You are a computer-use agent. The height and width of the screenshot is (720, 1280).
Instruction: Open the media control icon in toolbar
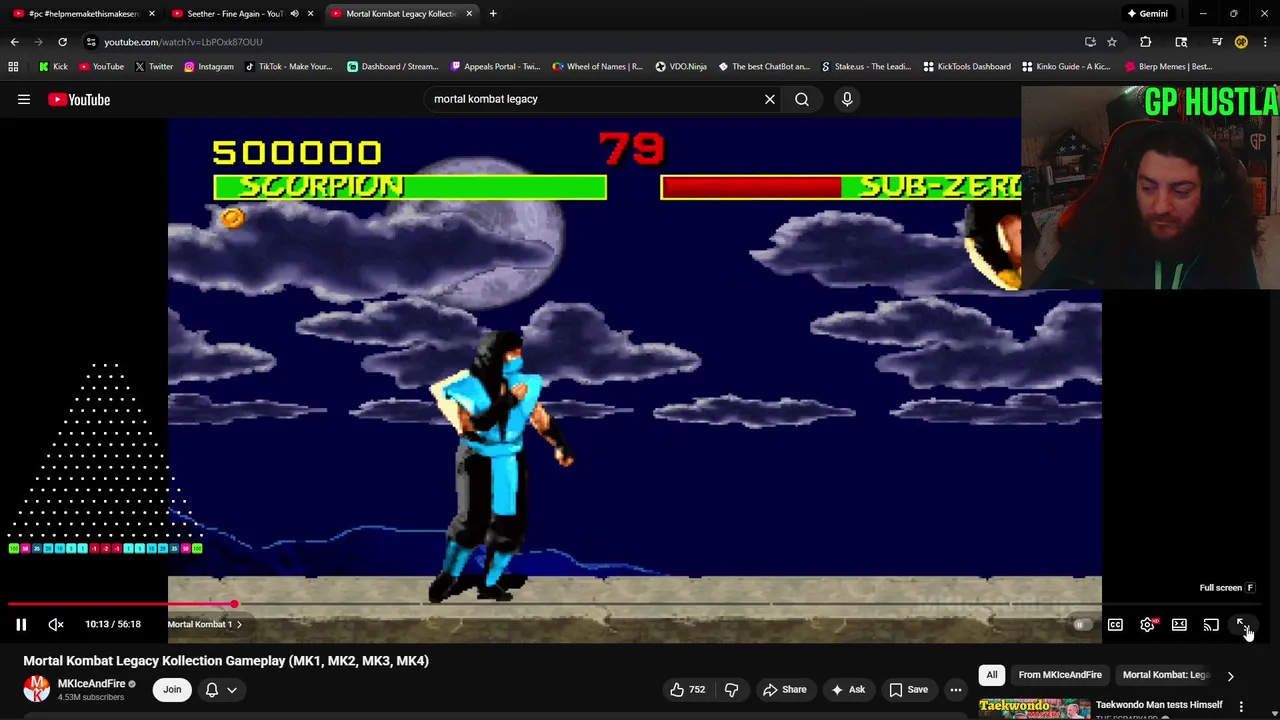1217,42
